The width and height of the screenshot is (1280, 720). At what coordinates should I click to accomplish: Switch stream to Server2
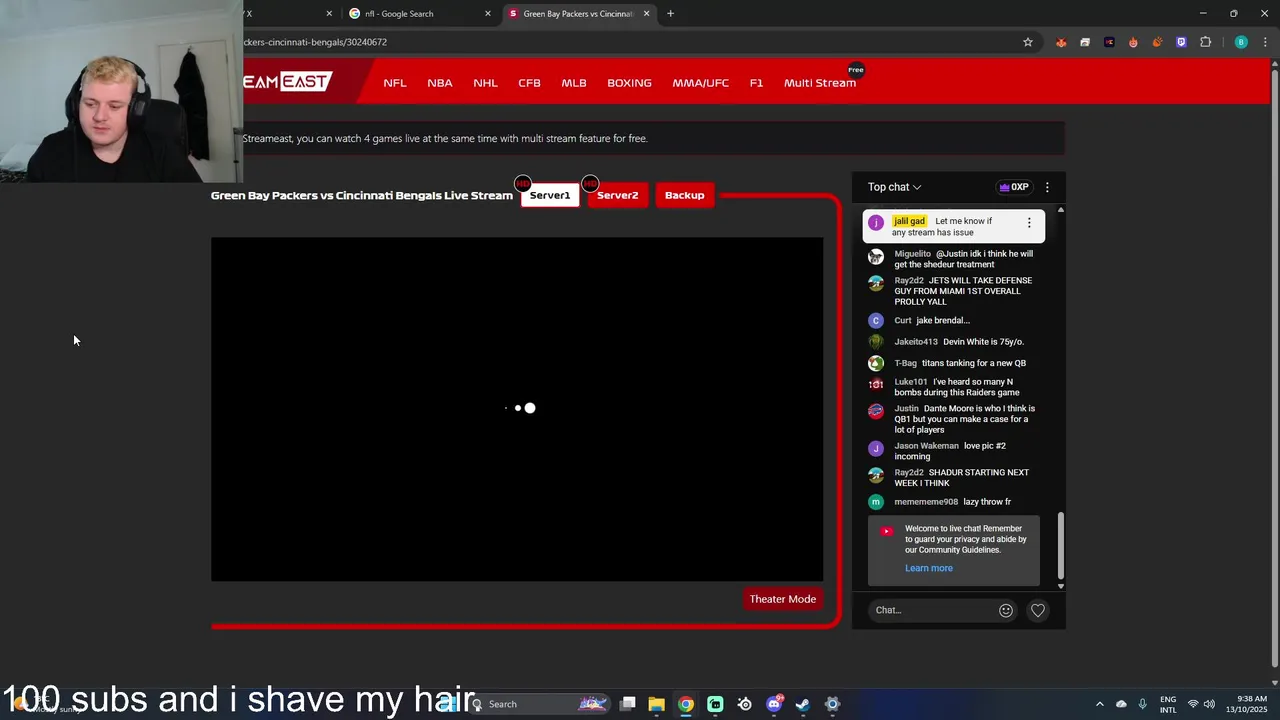coord(617,195)
